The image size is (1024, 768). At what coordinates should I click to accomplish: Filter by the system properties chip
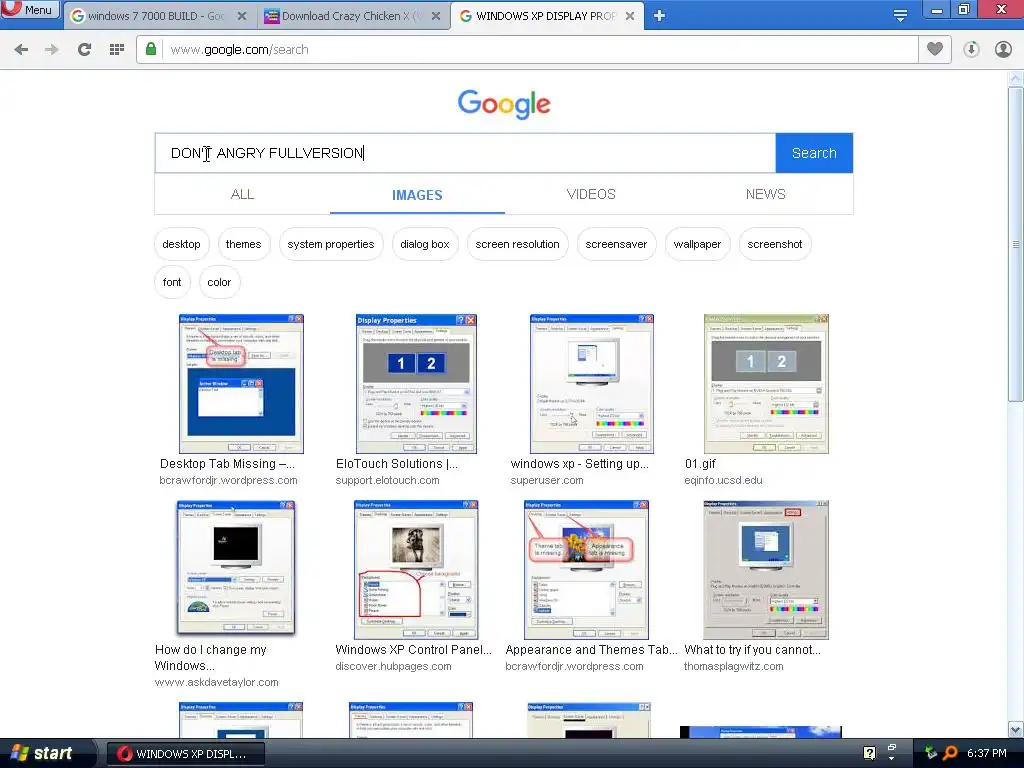pyautogui.click(x=330, y=244)
